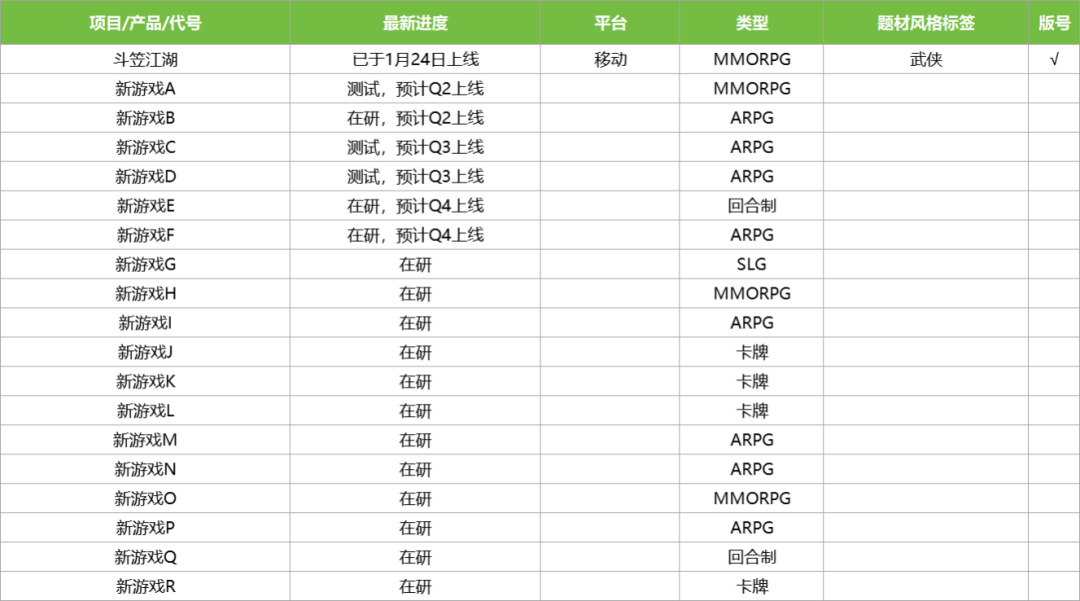Screen dimensions: 1080x601
Task: Select the 移动 platform cell
Action: 610,59
